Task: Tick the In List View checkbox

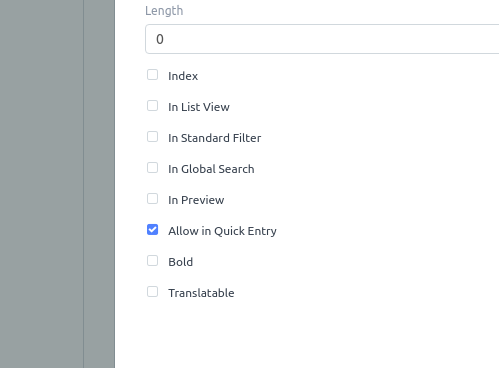Action: (152, 106)
